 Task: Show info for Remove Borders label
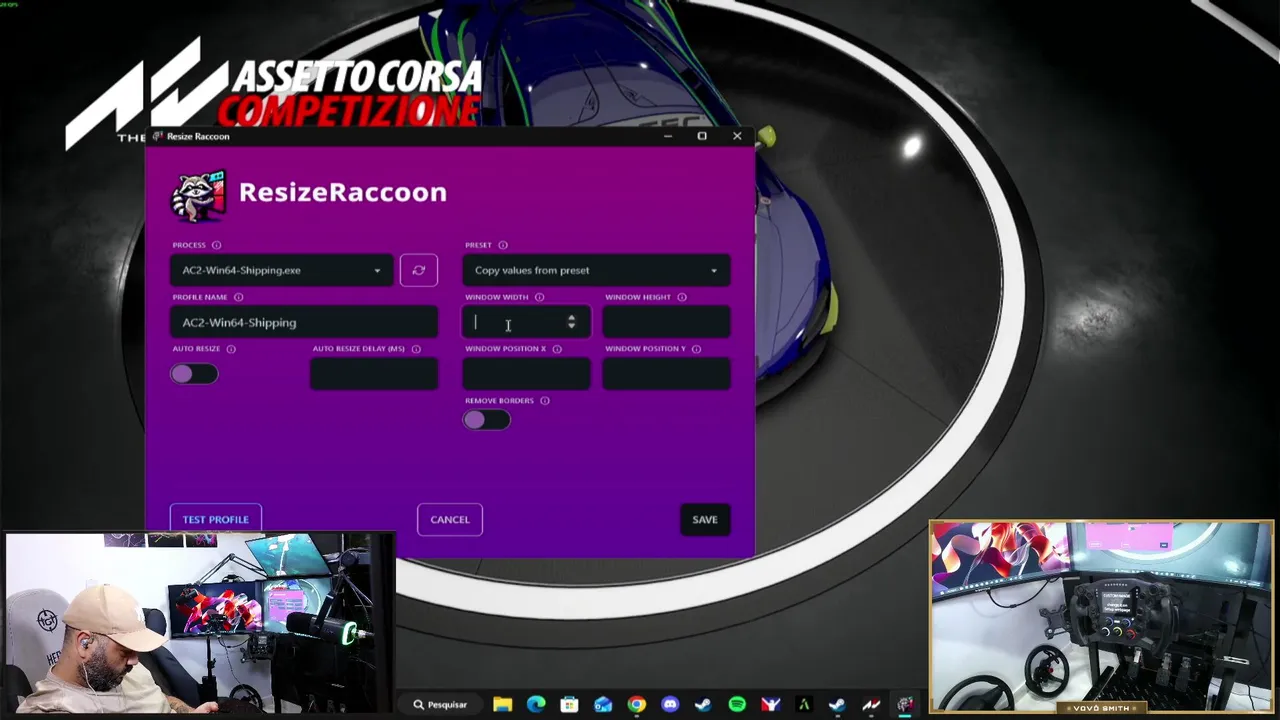pos(545,401)
